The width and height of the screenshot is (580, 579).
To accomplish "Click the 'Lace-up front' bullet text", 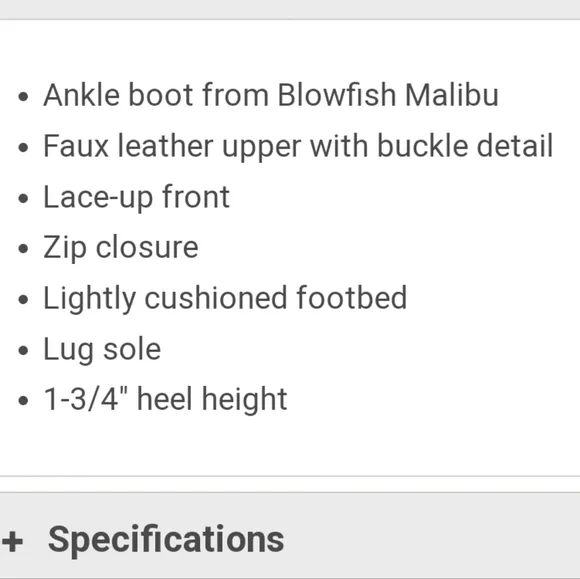I will [136, 197].
